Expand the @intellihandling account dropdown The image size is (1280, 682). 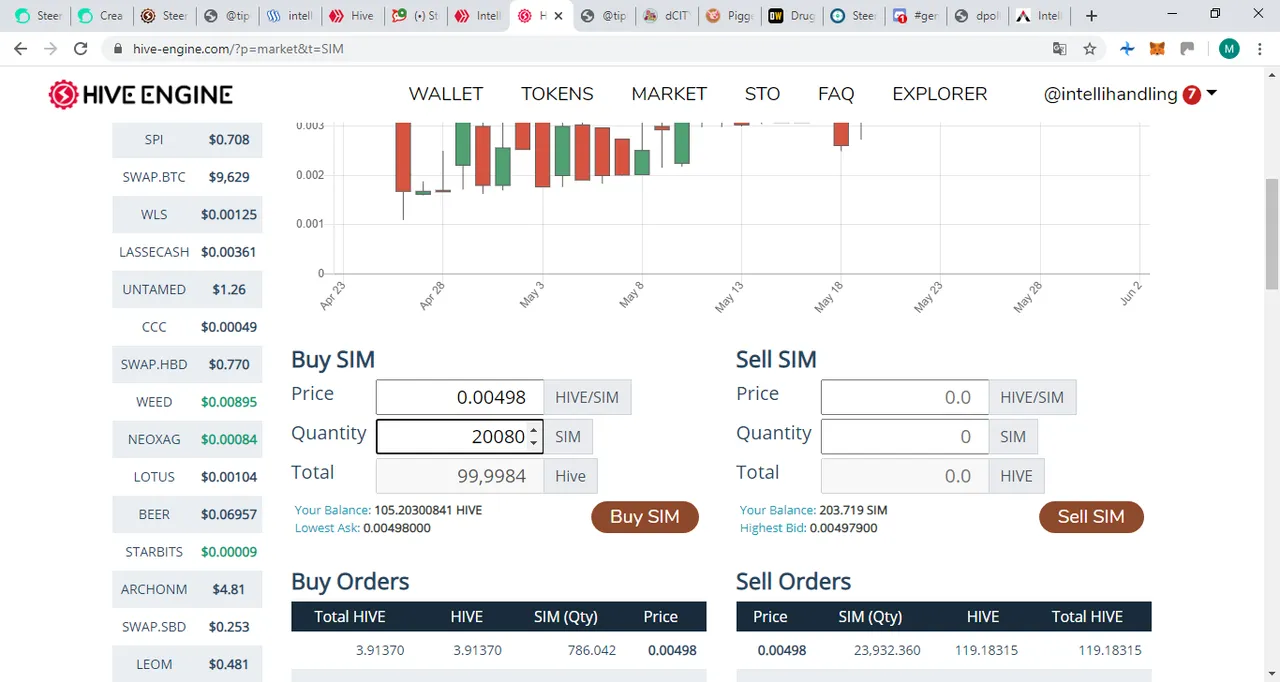tap(1130, 94)
